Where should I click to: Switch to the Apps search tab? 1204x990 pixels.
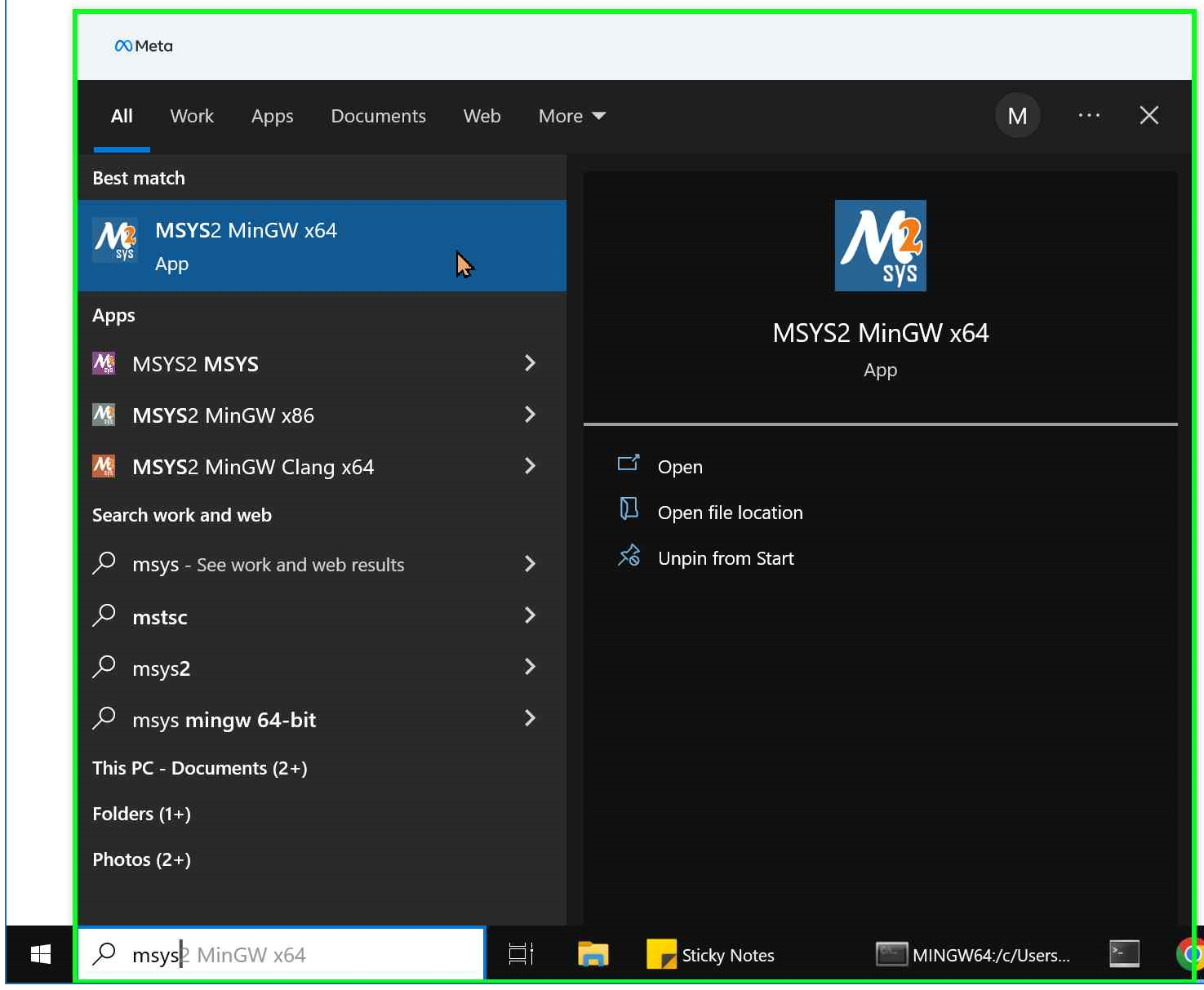(x=272, y=116)
